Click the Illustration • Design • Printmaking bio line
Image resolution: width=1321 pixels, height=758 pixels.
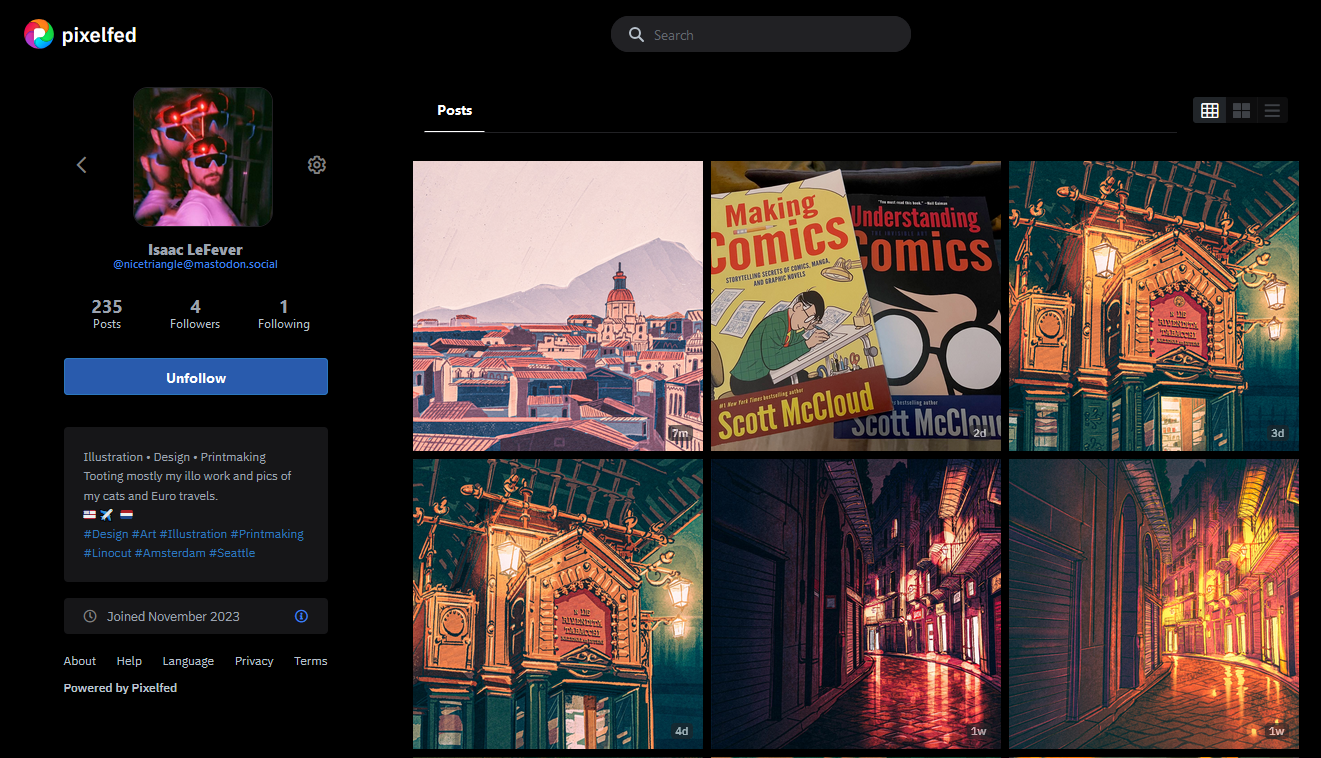[x=175, y=457]
